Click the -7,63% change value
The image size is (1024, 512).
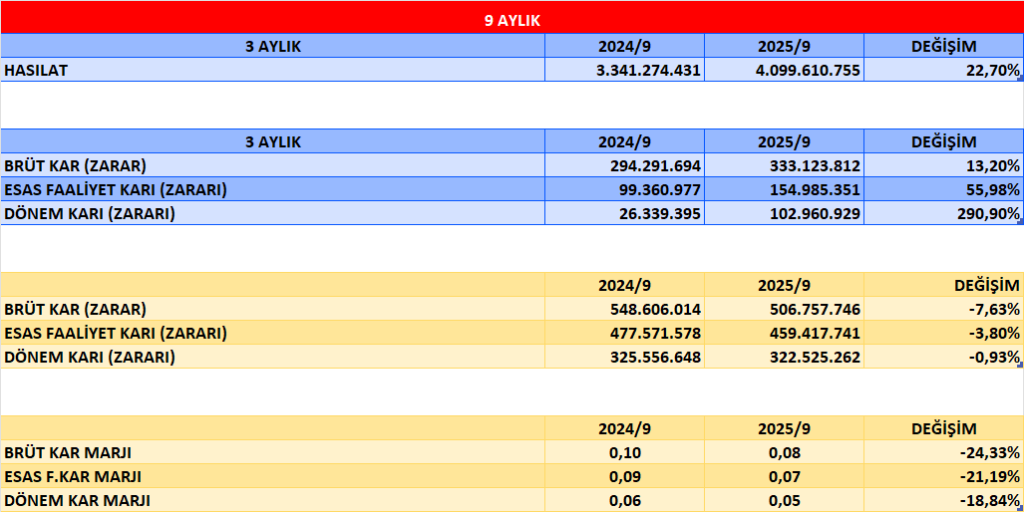tap(996, 309)
